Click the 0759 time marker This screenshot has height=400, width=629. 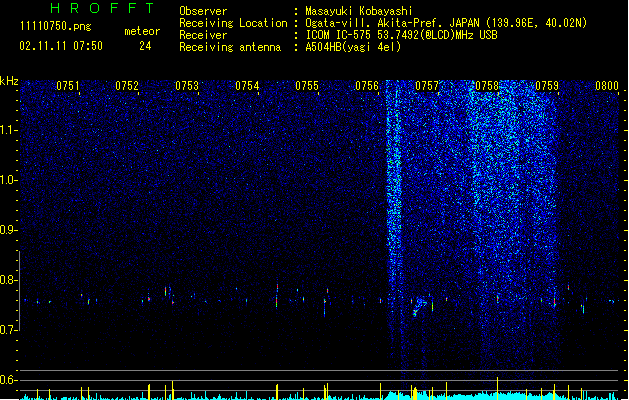click(547, 86)
